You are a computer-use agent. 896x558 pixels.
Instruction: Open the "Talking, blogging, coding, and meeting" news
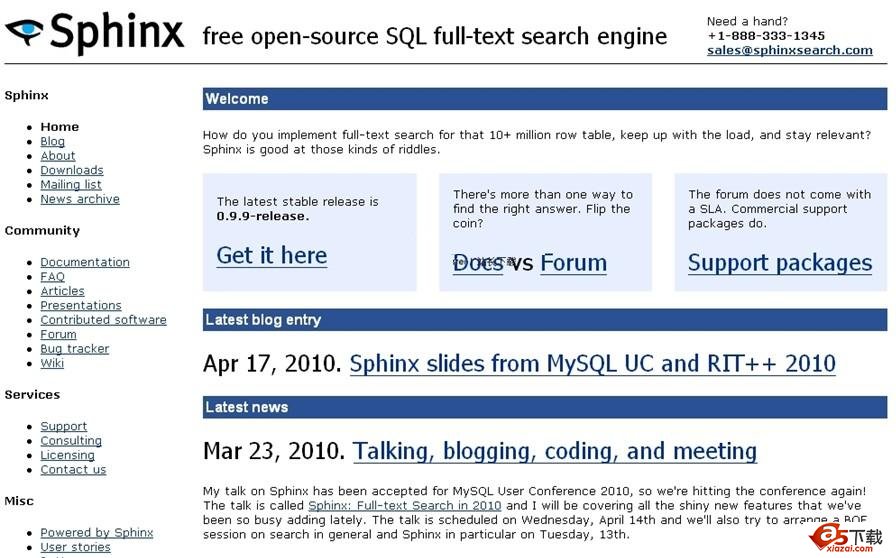coord(554,451)
